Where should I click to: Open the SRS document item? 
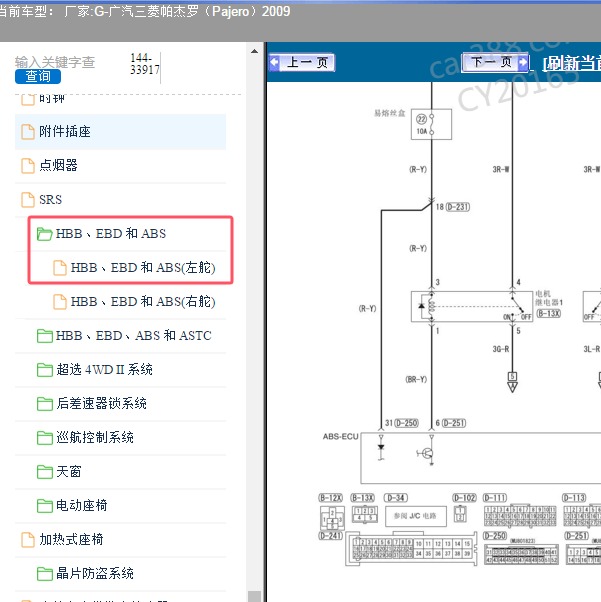(120, 200)
